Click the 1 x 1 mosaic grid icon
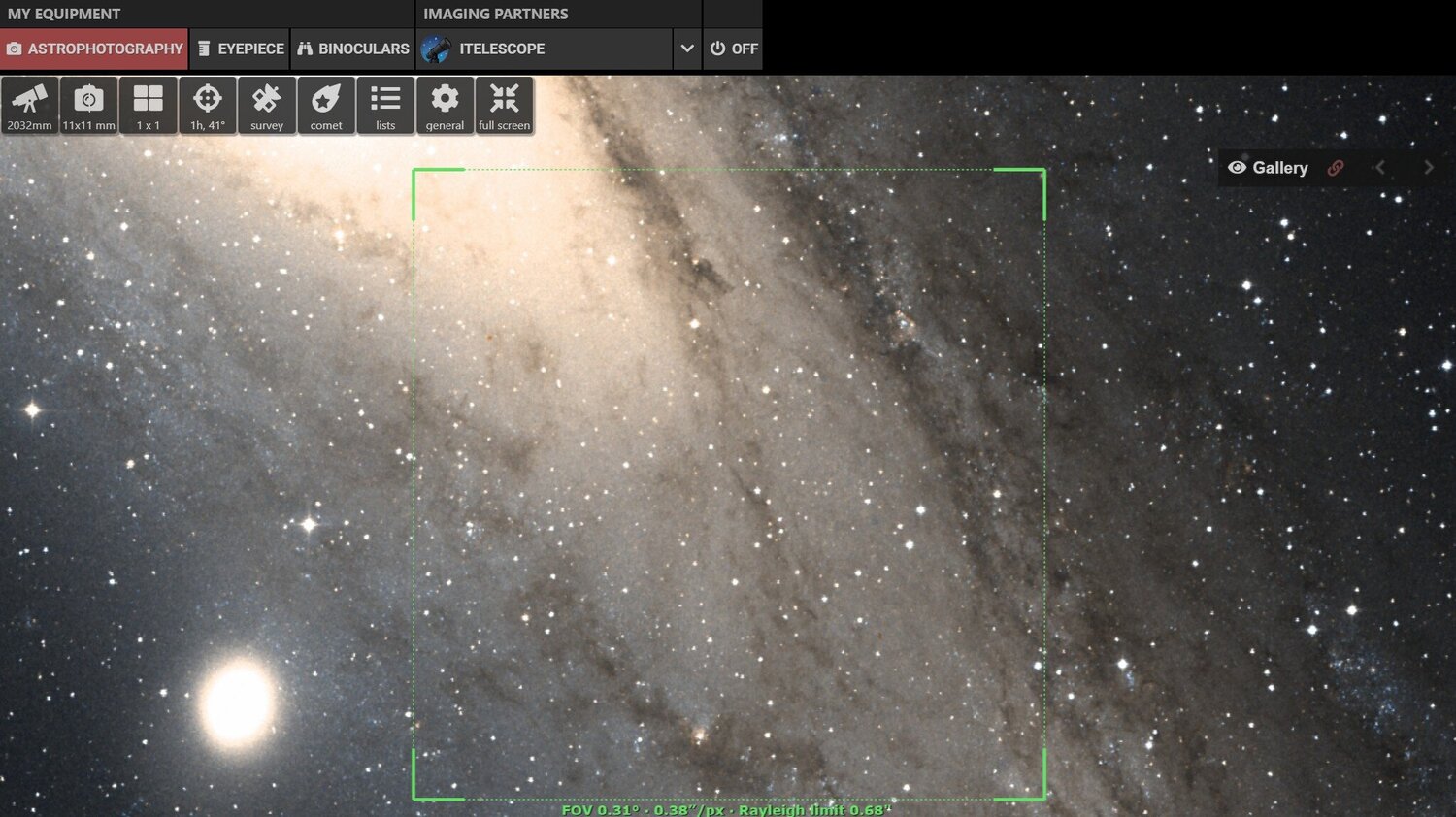This screenshot has width=1456, height=817. pos(148,105)
